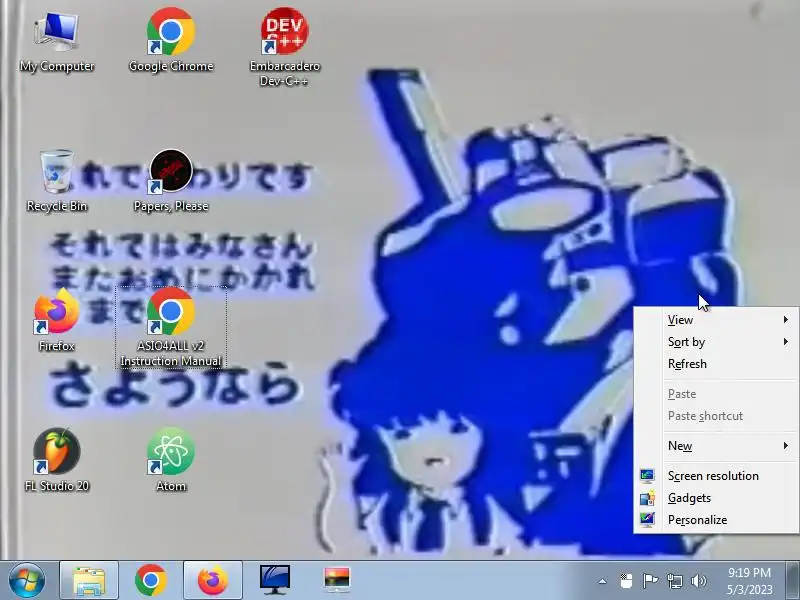
Task: Open the Windows Start menu orb
Action: tap(27, 580)
